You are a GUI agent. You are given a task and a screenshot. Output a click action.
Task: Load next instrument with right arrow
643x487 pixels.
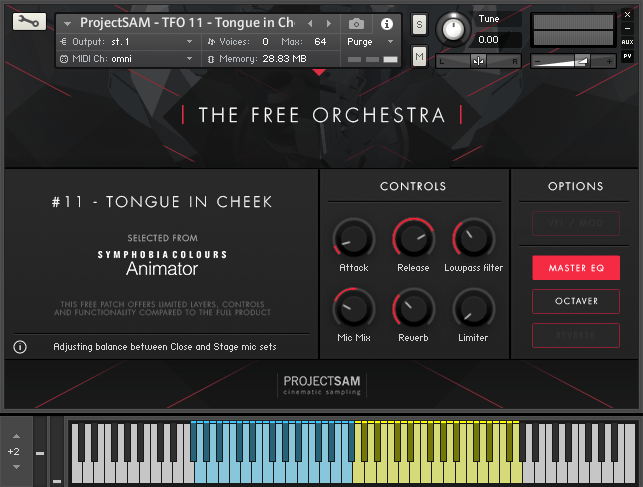click(x=329, y=24)
